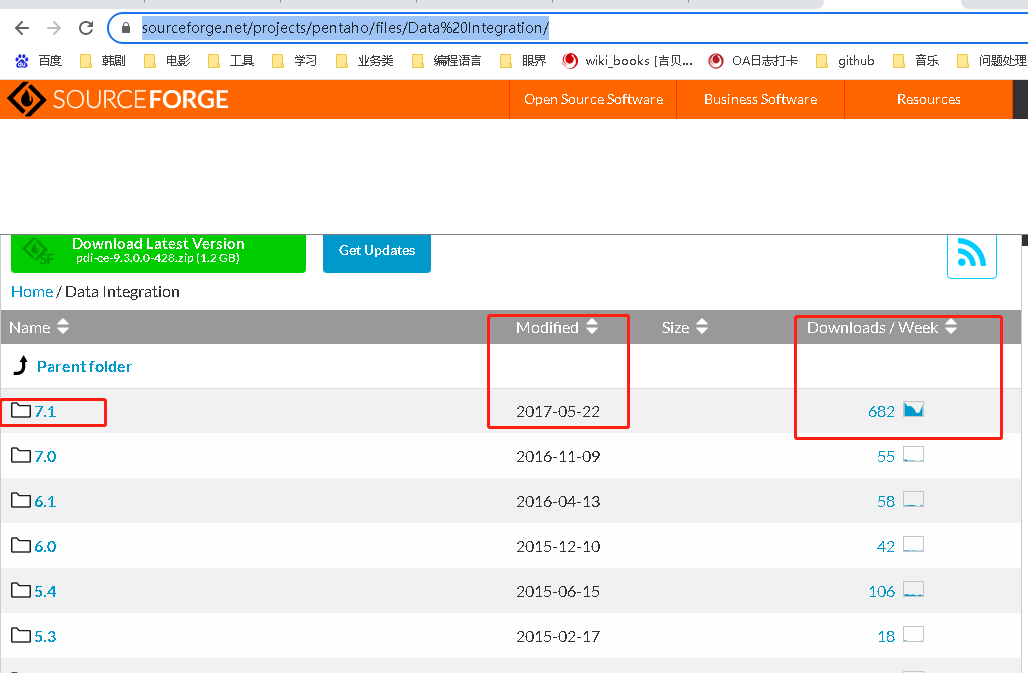Screen dimensions: 1028x673
Task: Open the 音乐 bookmark folder
Action: coord(916,61)
